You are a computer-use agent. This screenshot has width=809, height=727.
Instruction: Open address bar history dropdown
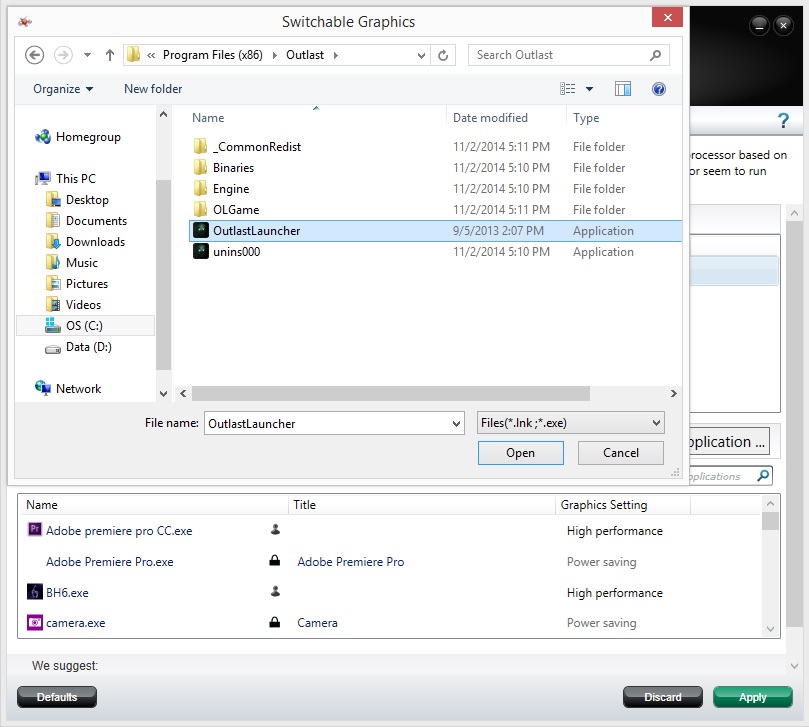[421, 55]
